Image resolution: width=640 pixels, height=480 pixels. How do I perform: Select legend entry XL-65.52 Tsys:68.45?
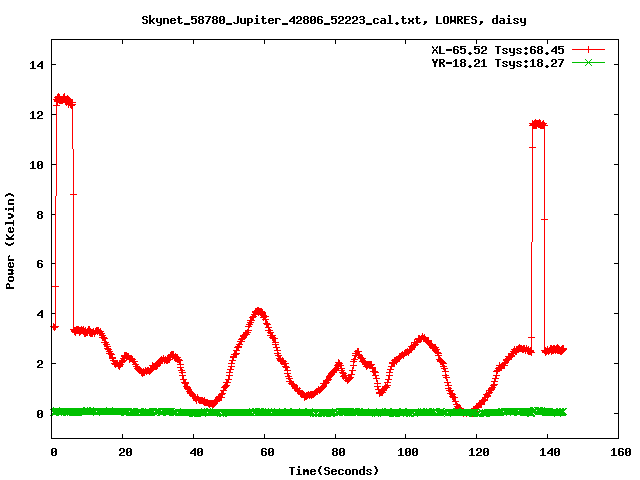pyautogui.click(x=498, y=50)
